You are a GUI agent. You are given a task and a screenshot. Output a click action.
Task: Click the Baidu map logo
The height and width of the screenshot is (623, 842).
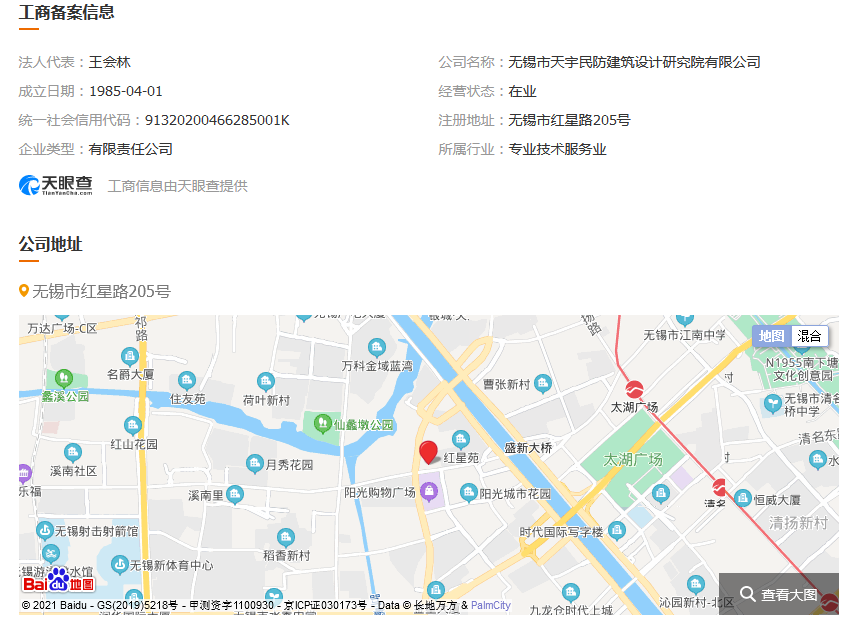(58, 581)
